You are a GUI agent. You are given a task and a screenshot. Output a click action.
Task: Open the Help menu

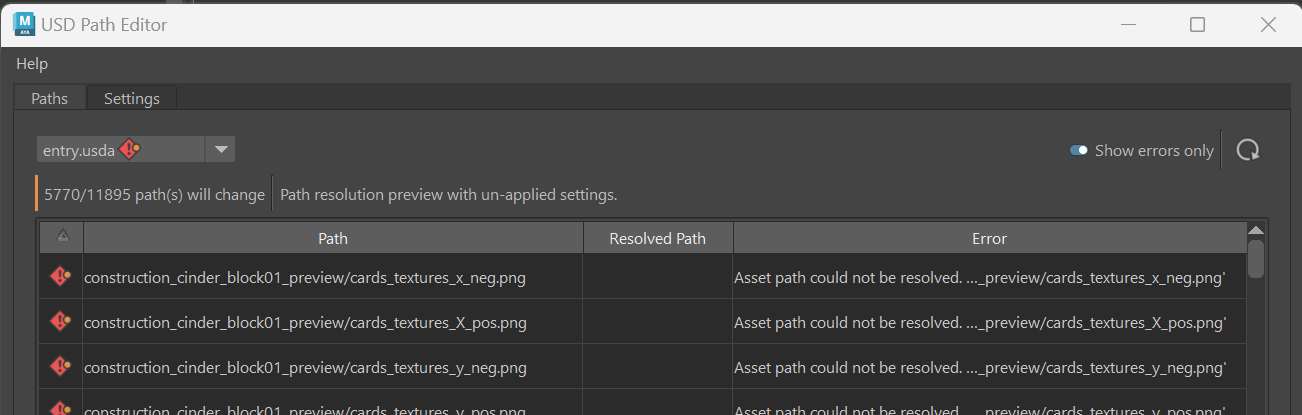pyautogui.click(x=32, y=63)
